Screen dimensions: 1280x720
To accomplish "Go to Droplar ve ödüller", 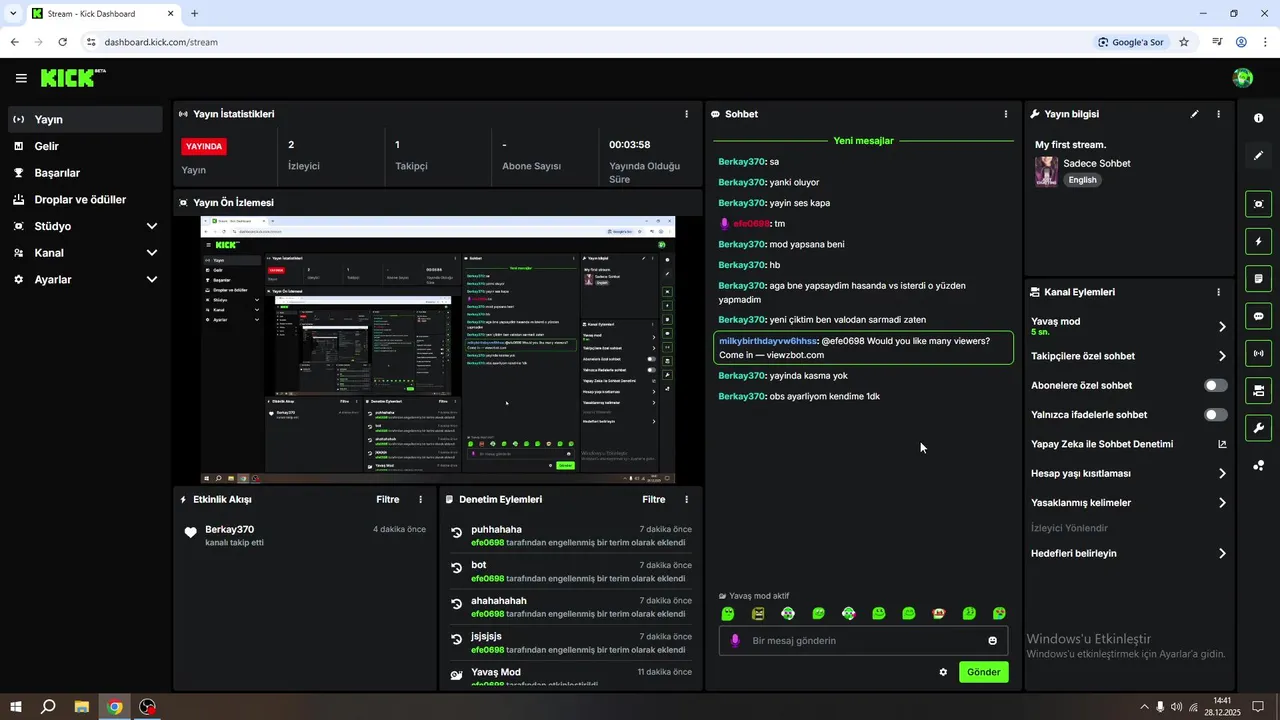I will tap(85, 199).
